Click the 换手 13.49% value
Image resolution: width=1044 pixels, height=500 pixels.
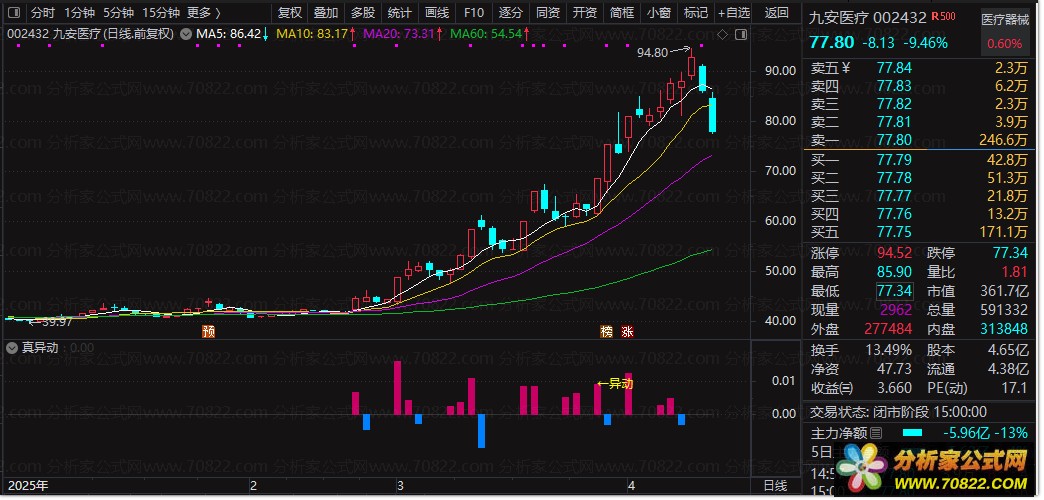[890, 350]
